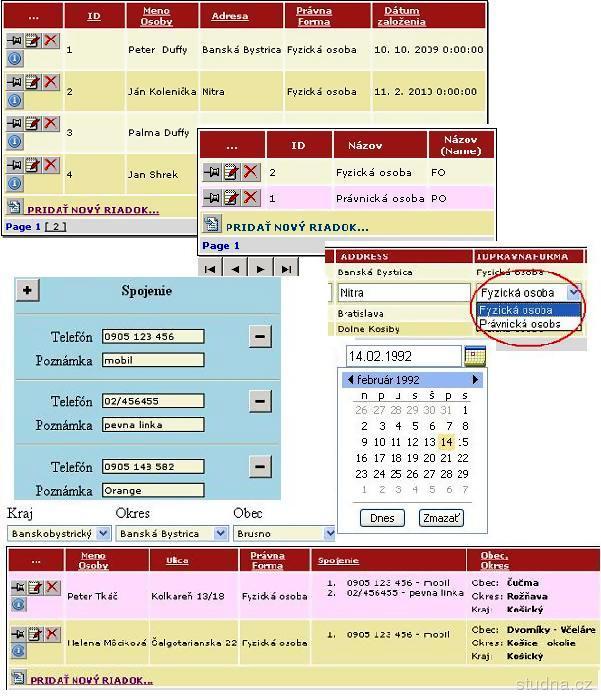This screenshot has width=601, height=696.
Task: Click the Bratislava row in address grid
Action: click(x=360, y=313)
